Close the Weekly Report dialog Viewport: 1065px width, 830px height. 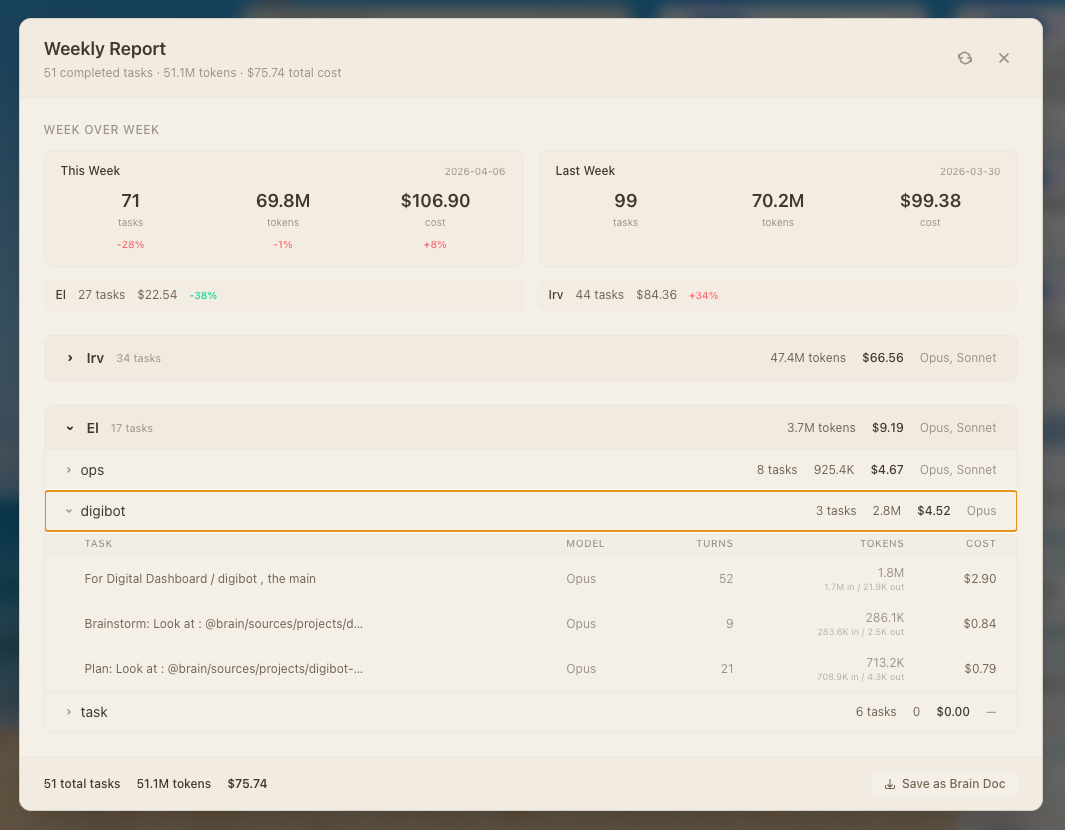click(1004, 58)
